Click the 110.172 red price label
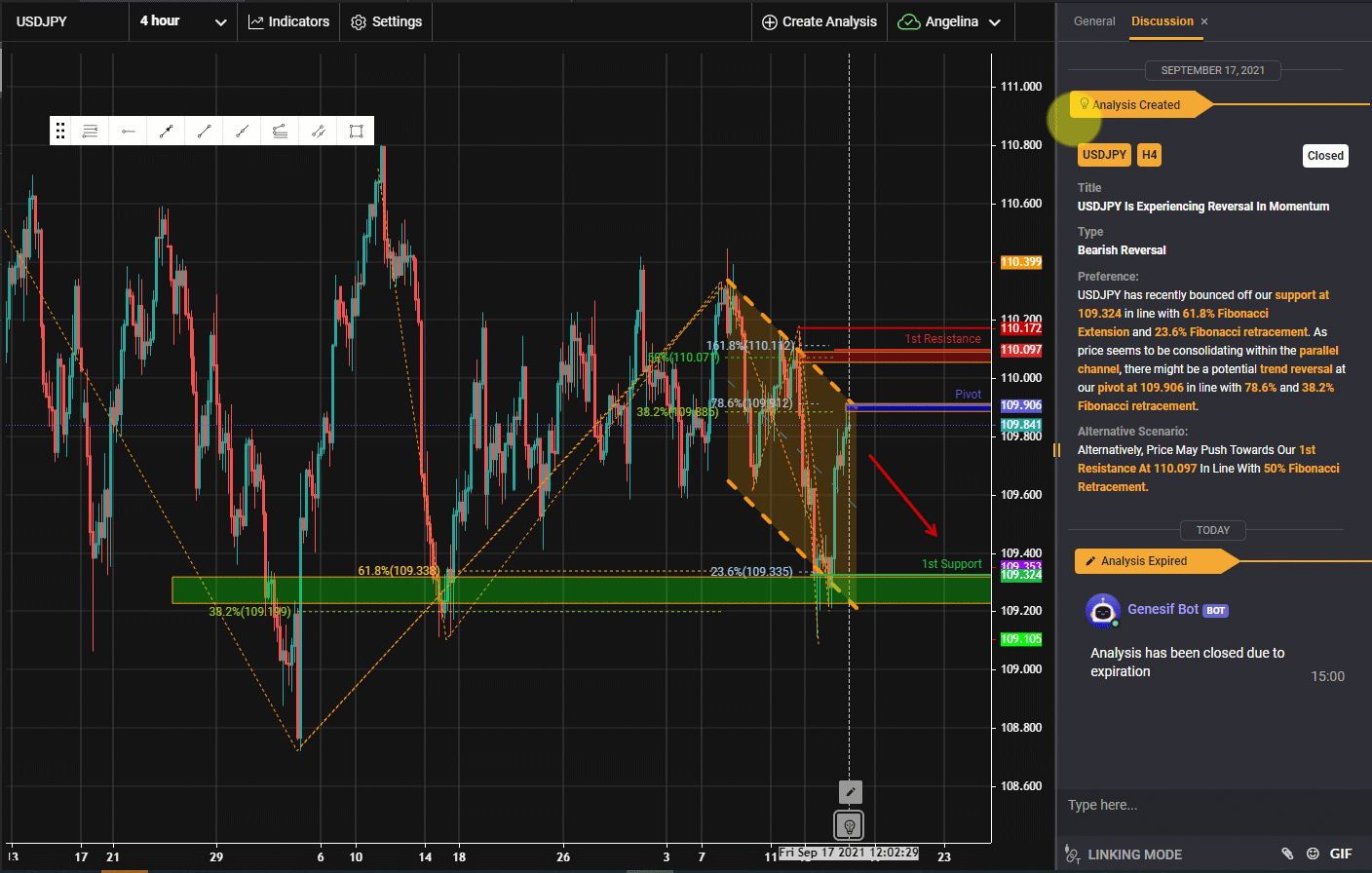1372x873 pixels. click(x=1021, y=328)
